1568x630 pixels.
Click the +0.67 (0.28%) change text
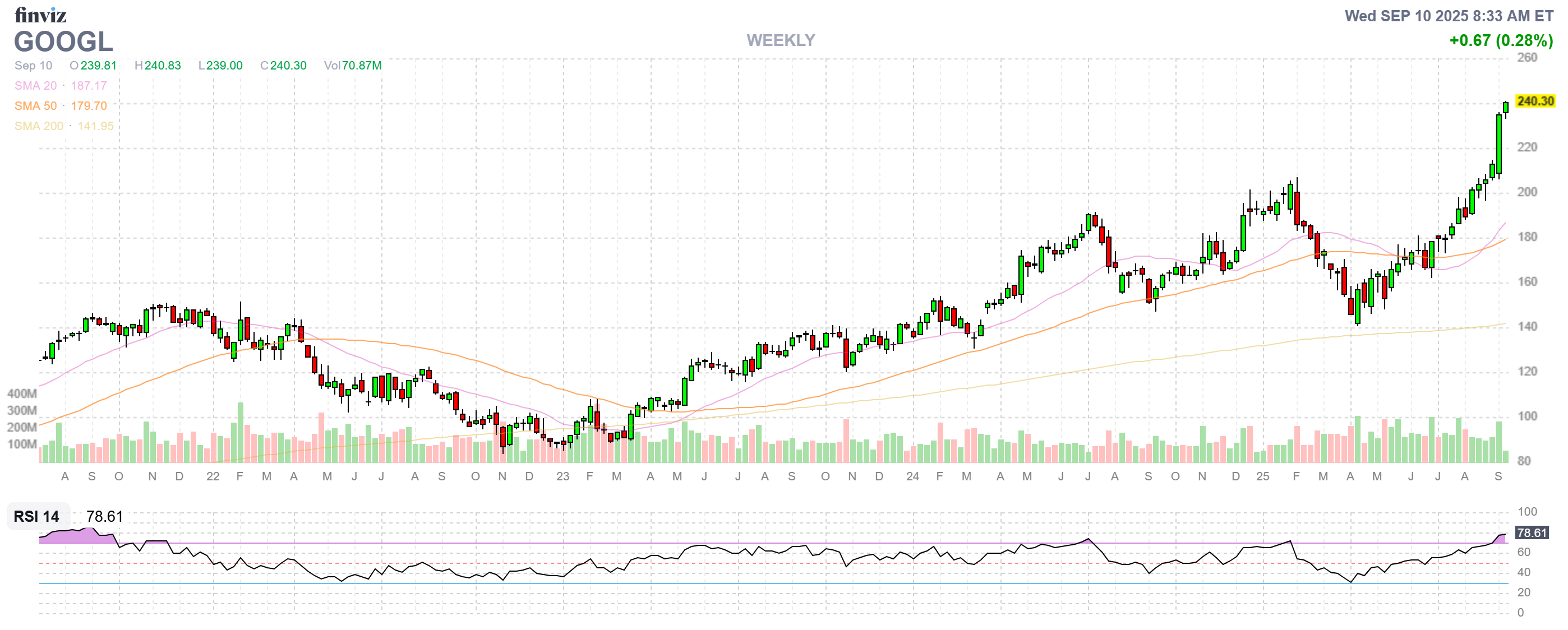coord(1501,41)
